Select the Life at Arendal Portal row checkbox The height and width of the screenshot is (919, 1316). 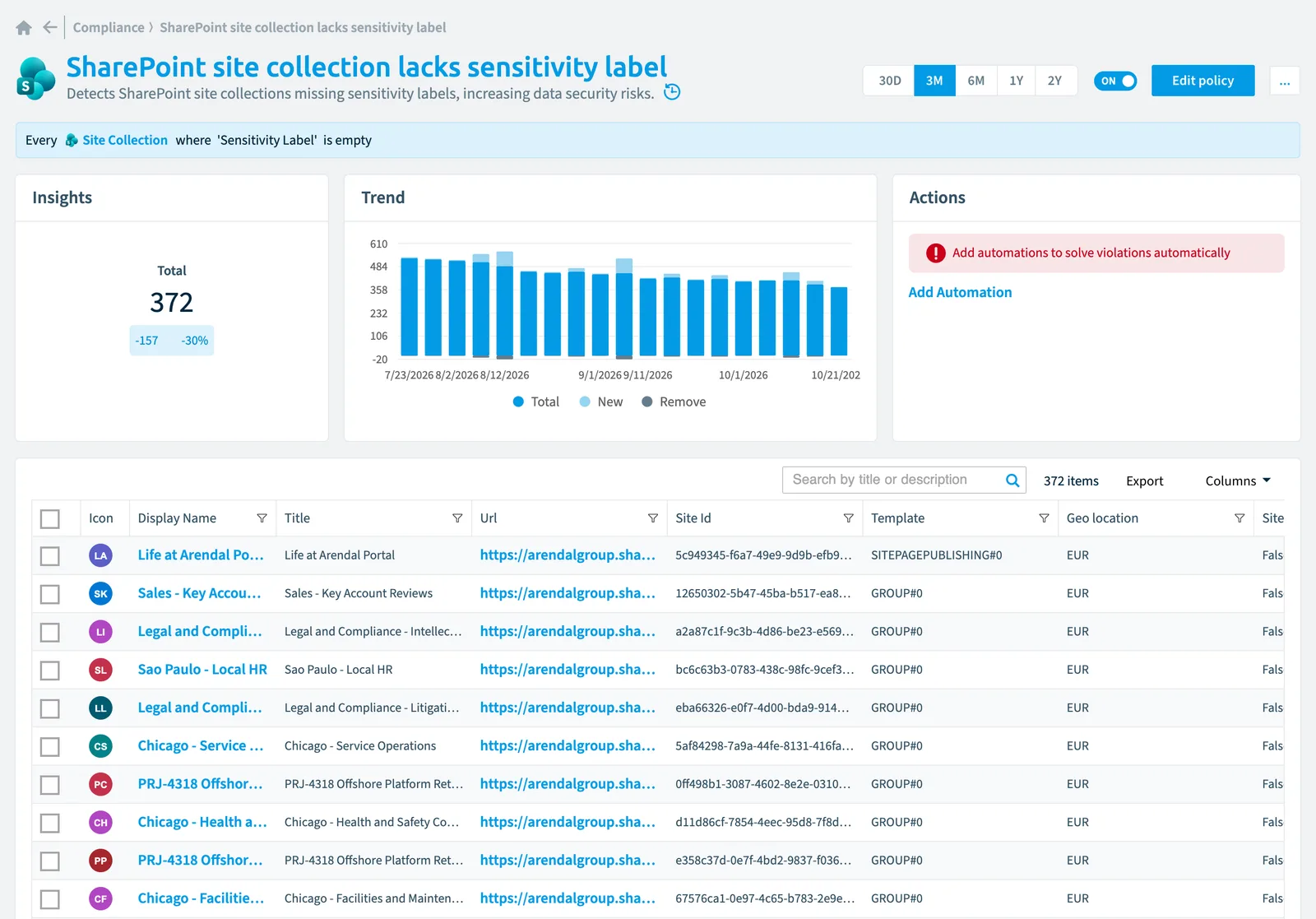[50, 556]
